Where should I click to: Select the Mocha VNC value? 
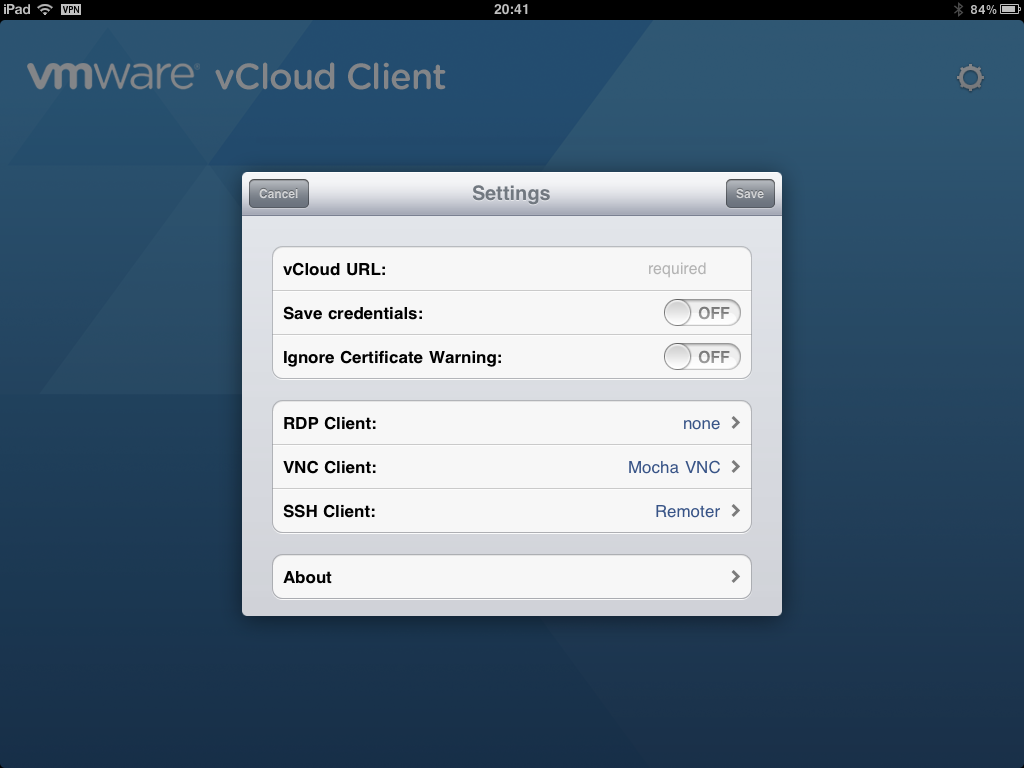[x=674, y=467]
